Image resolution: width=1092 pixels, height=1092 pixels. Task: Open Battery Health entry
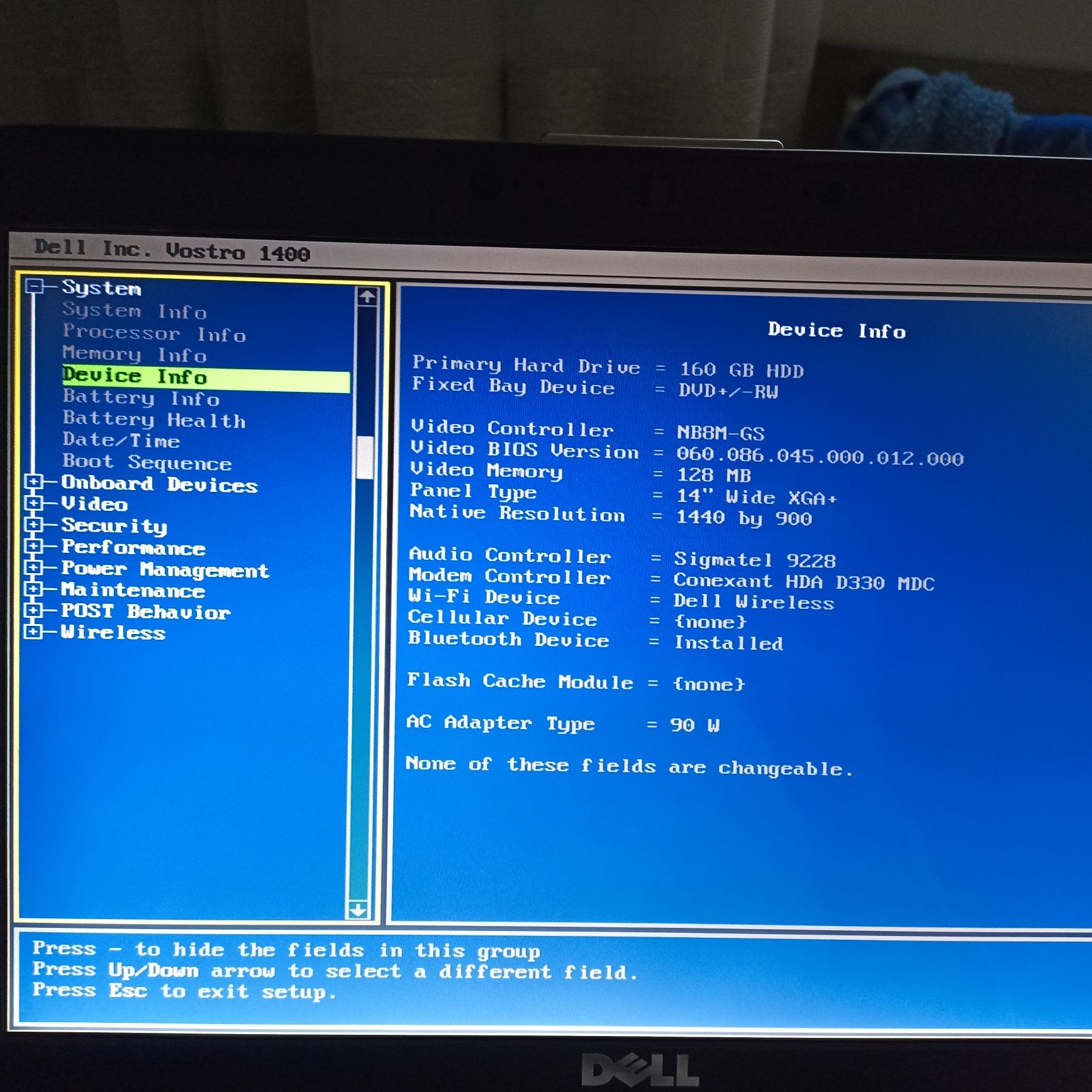pos(154,420)
